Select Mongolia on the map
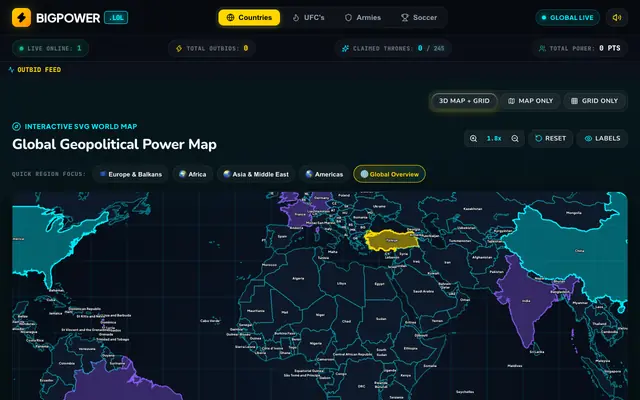Viewport: 640px width, 400px height. [x=573, y=213]
